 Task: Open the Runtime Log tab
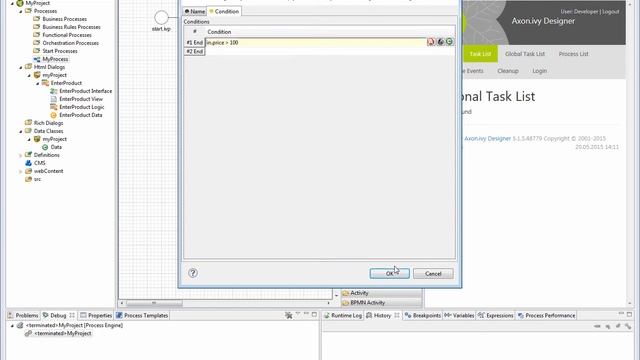coord(342,316)
